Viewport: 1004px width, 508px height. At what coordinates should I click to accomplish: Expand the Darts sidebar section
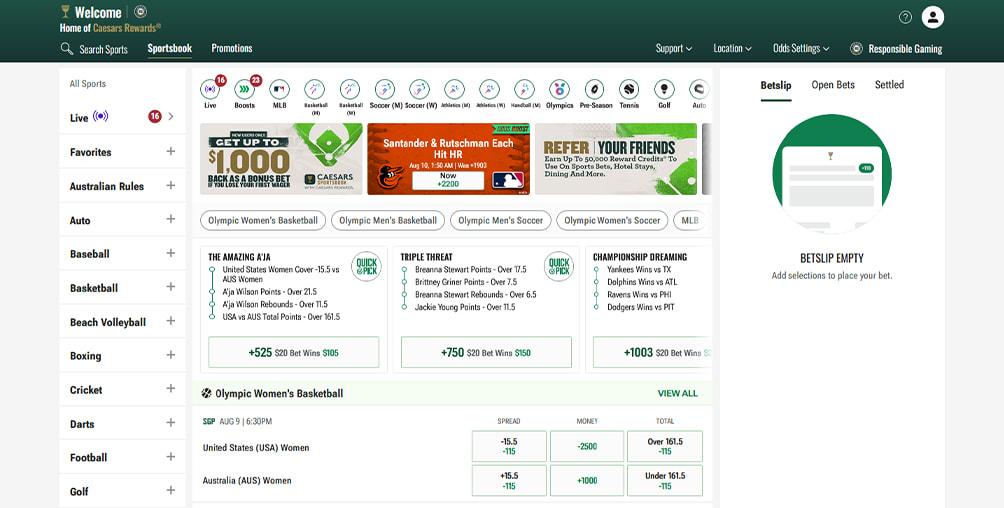(170, 423)
